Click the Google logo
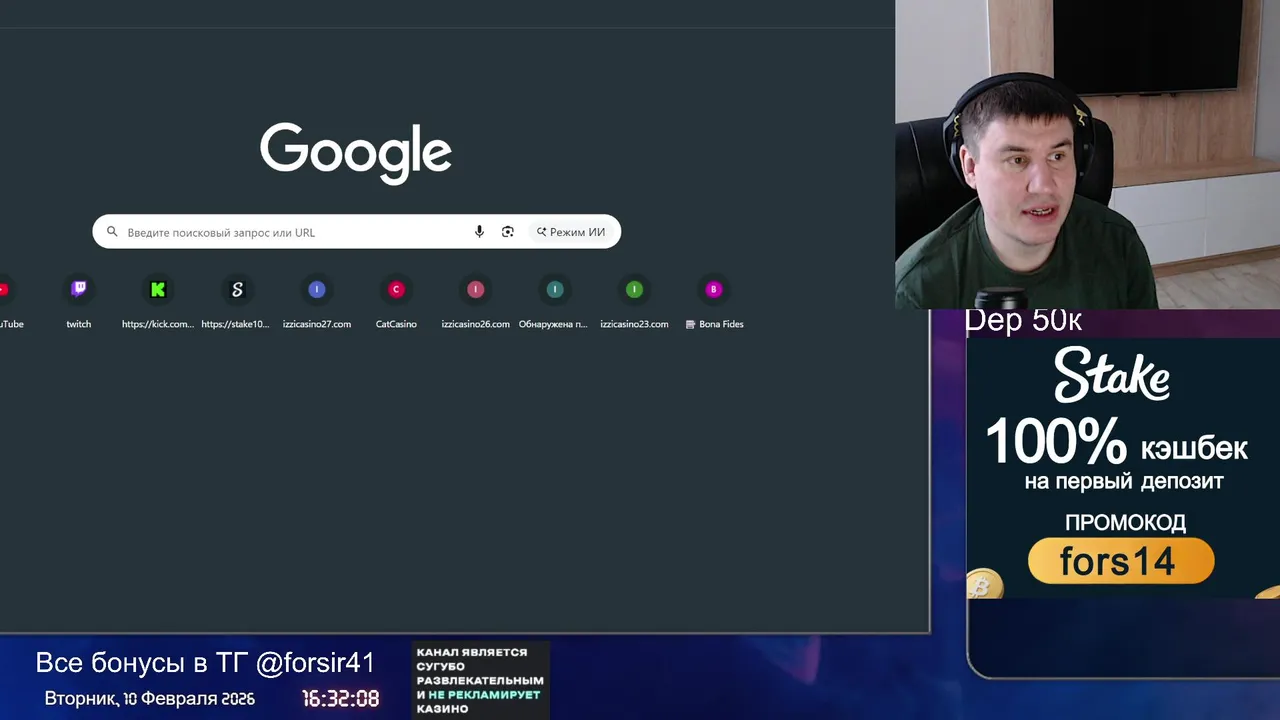 click(x=356, y=153)
